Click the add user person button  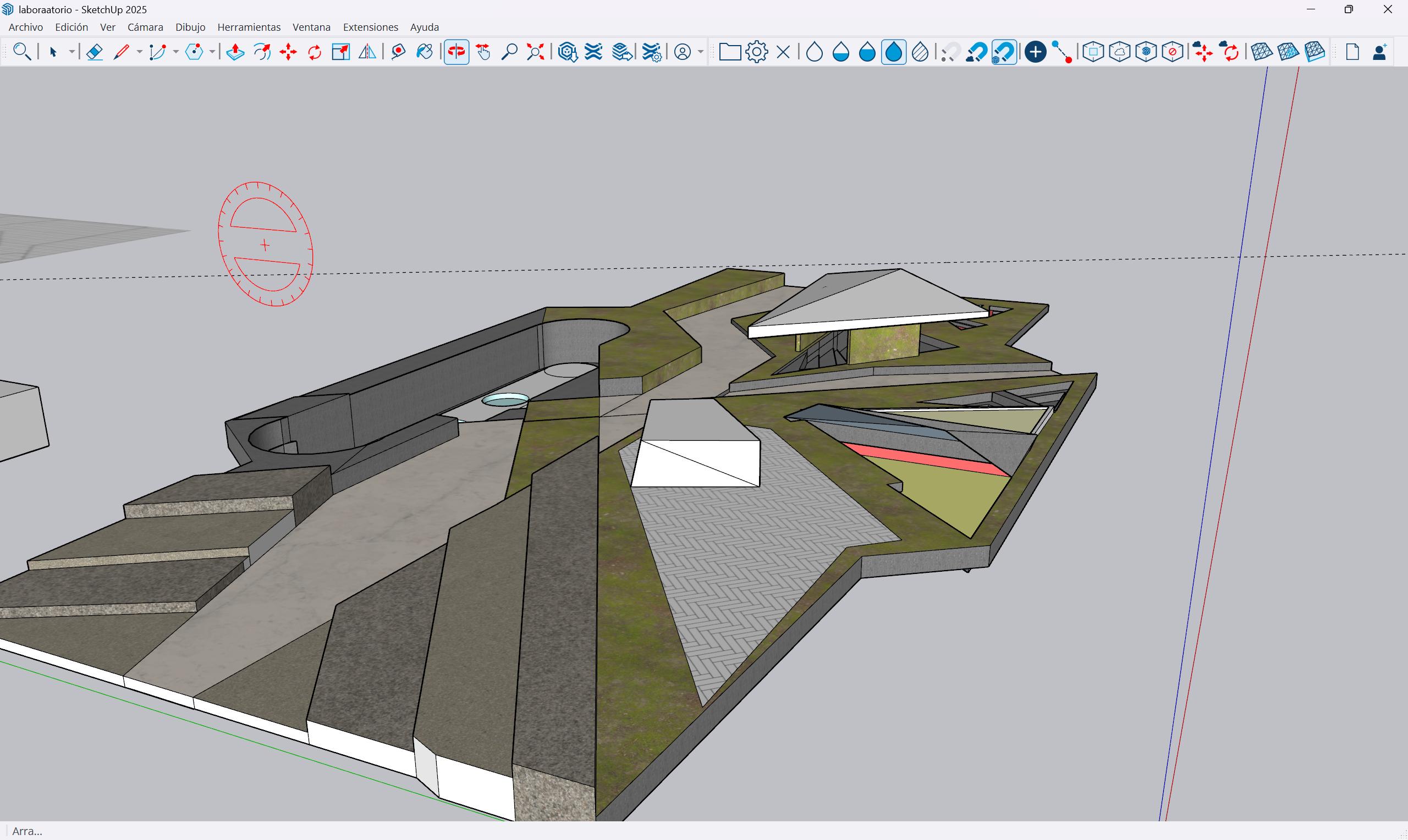tap(1379, 52)
